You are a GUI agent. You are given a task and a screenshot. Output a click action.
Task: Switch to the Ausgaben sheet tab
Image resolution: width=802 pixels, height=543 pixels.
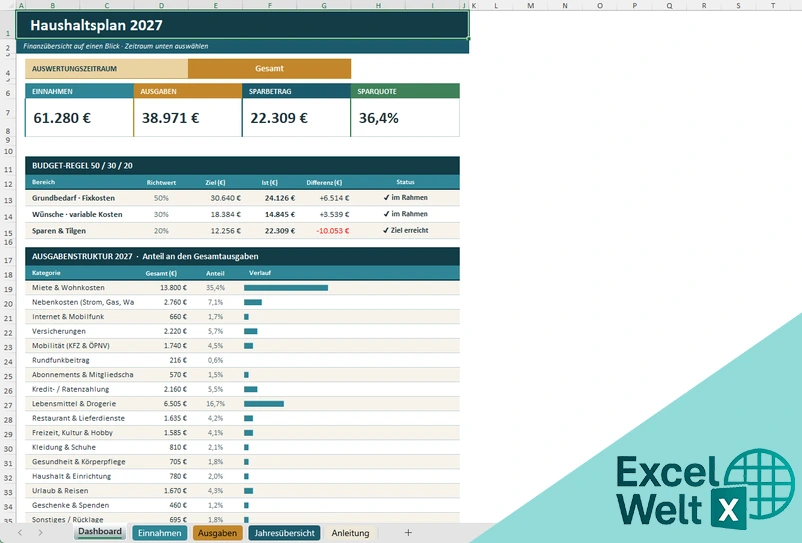tap(217, 533)
